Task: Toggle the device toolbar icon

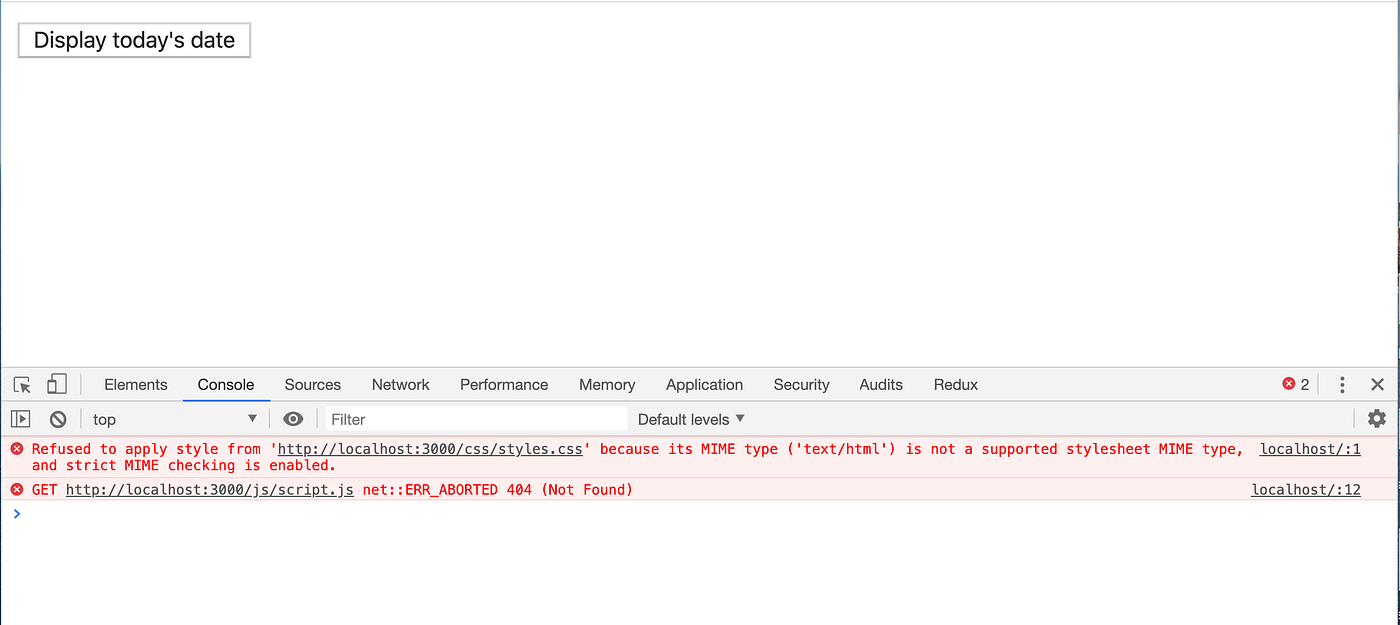Action: 57,384
